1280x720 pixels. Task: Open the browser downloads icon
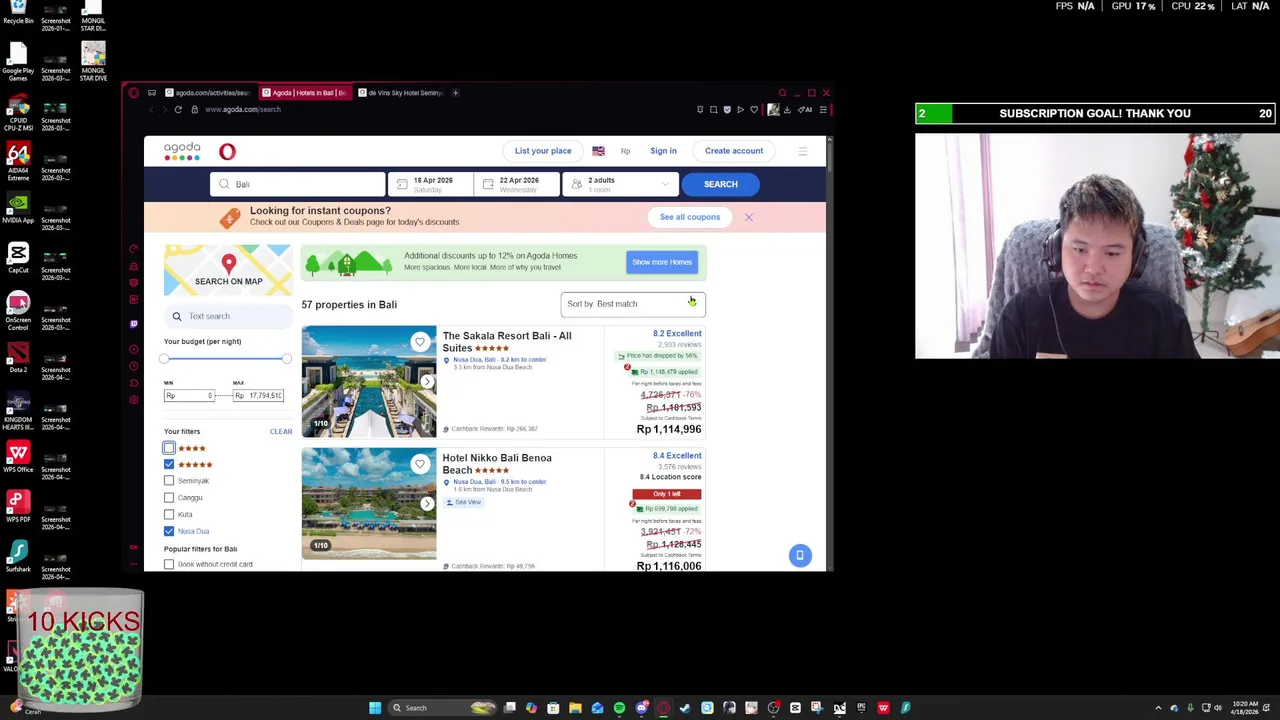click(787, 109)
